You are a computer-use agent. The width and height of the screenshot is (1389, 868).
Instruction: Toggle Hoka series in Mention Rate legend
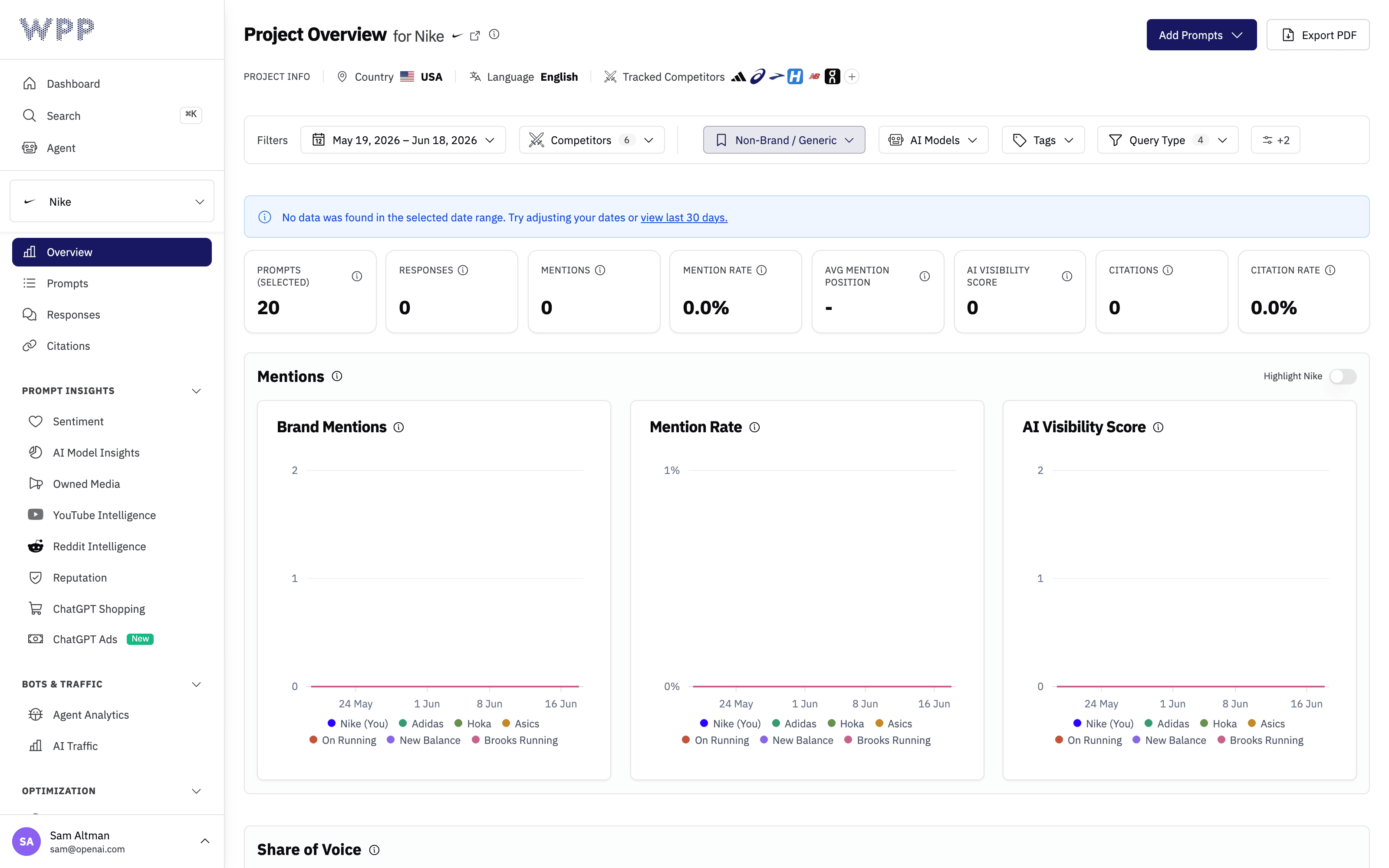pyautogui.click(x=846, y=723)
